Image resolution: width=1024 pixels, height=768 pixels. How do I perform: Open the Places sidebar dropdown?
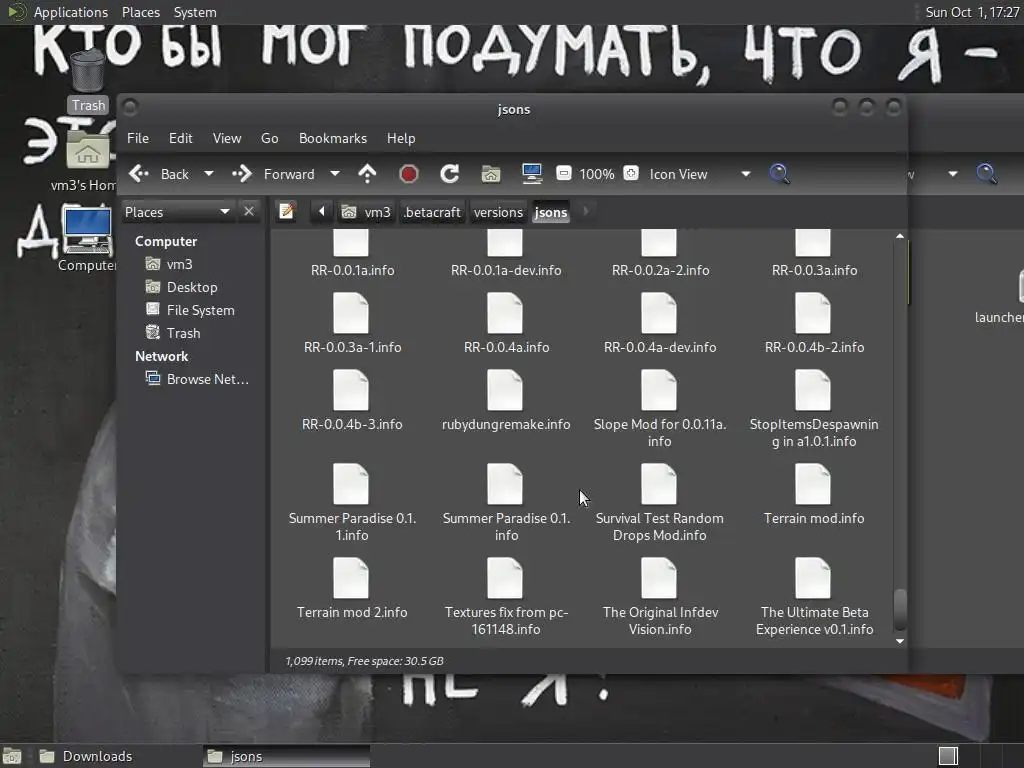point(177,212)
